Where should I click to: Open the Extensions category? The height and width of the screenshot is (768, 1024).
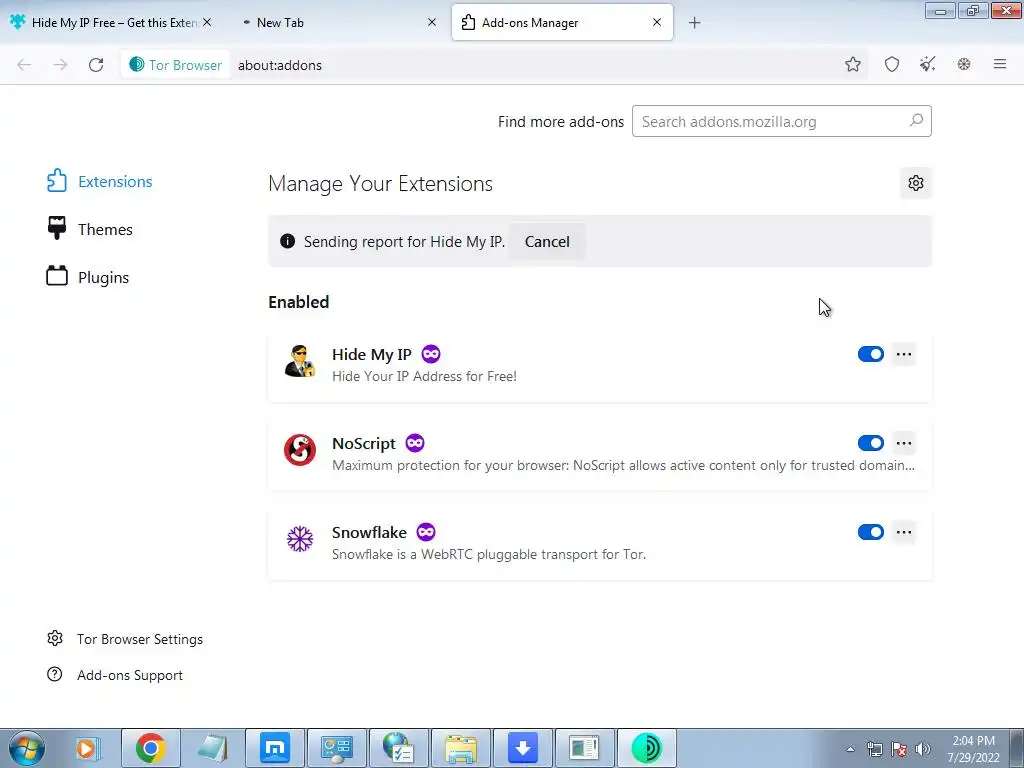click(x=99, y=181)
